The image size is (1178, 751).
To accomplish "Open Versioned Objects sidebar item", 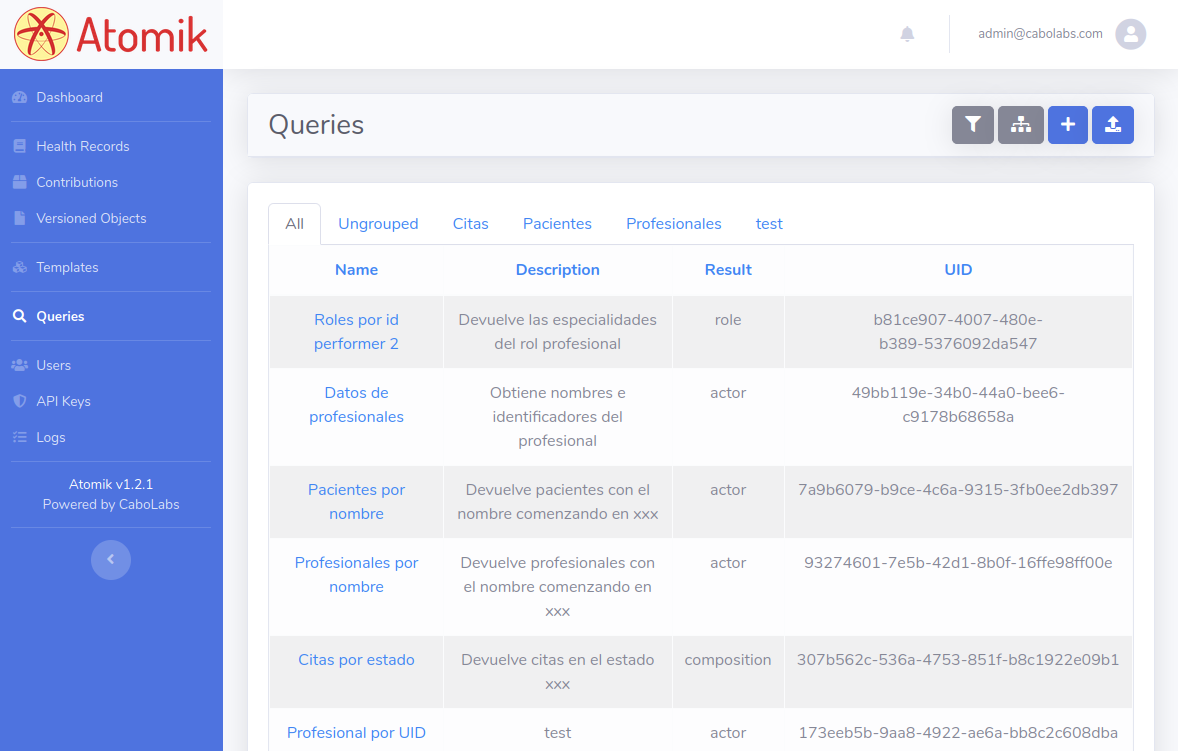I will 91,218.
